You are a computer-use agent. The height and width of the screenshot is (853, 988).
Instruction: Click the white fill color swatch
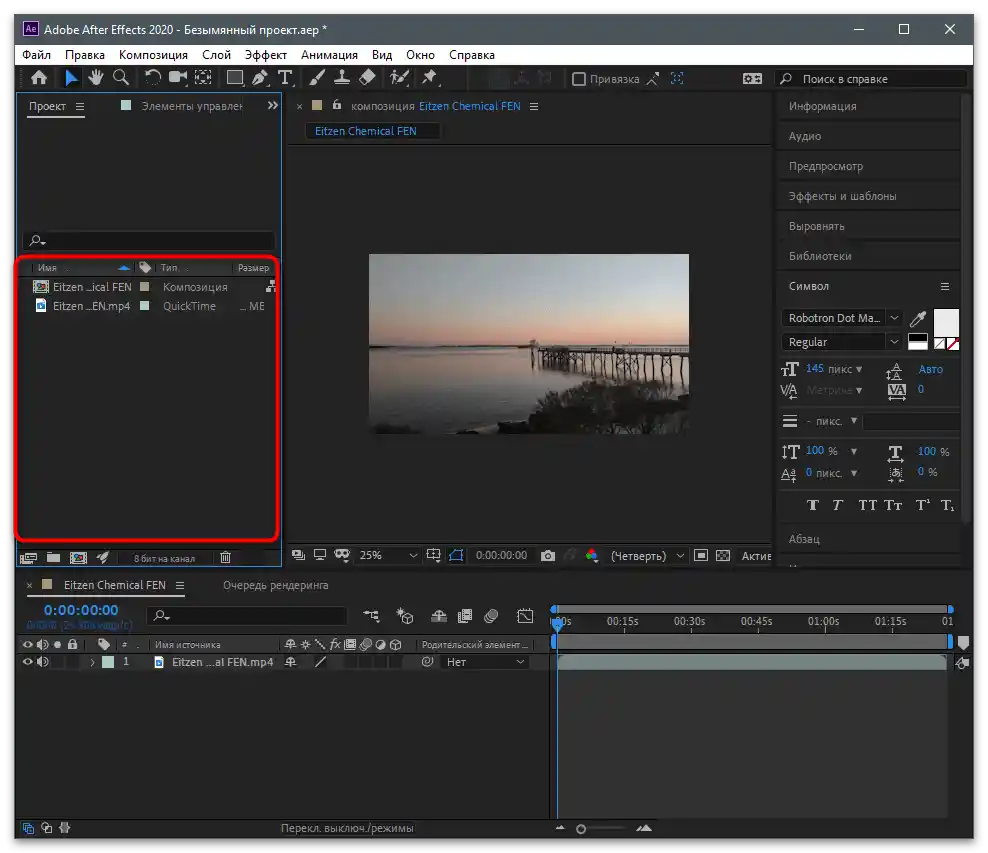pyautogui.click(x=946, y=322)
